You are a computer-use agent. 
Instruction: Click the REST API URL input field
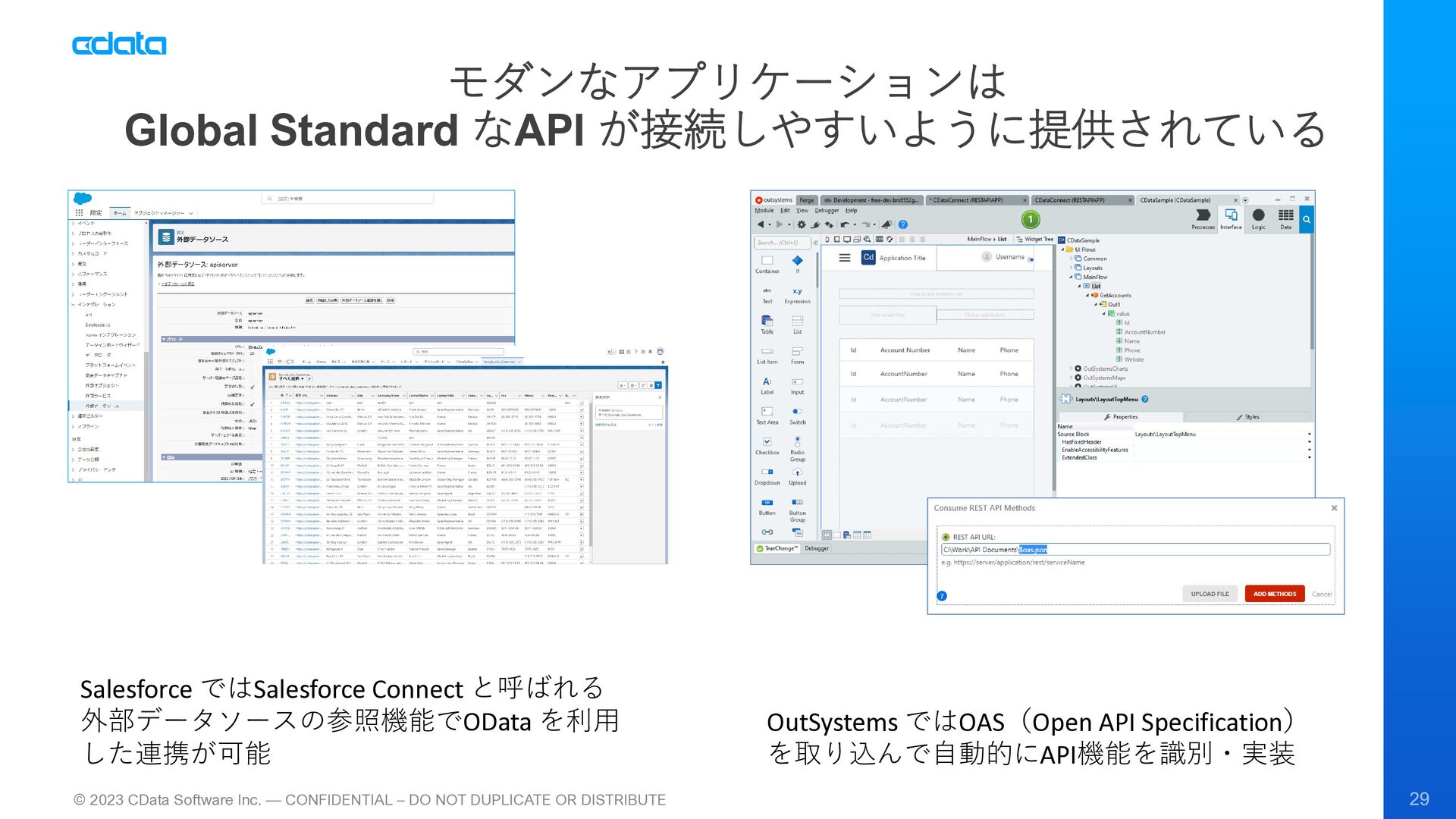click(x=1134, y=550)
